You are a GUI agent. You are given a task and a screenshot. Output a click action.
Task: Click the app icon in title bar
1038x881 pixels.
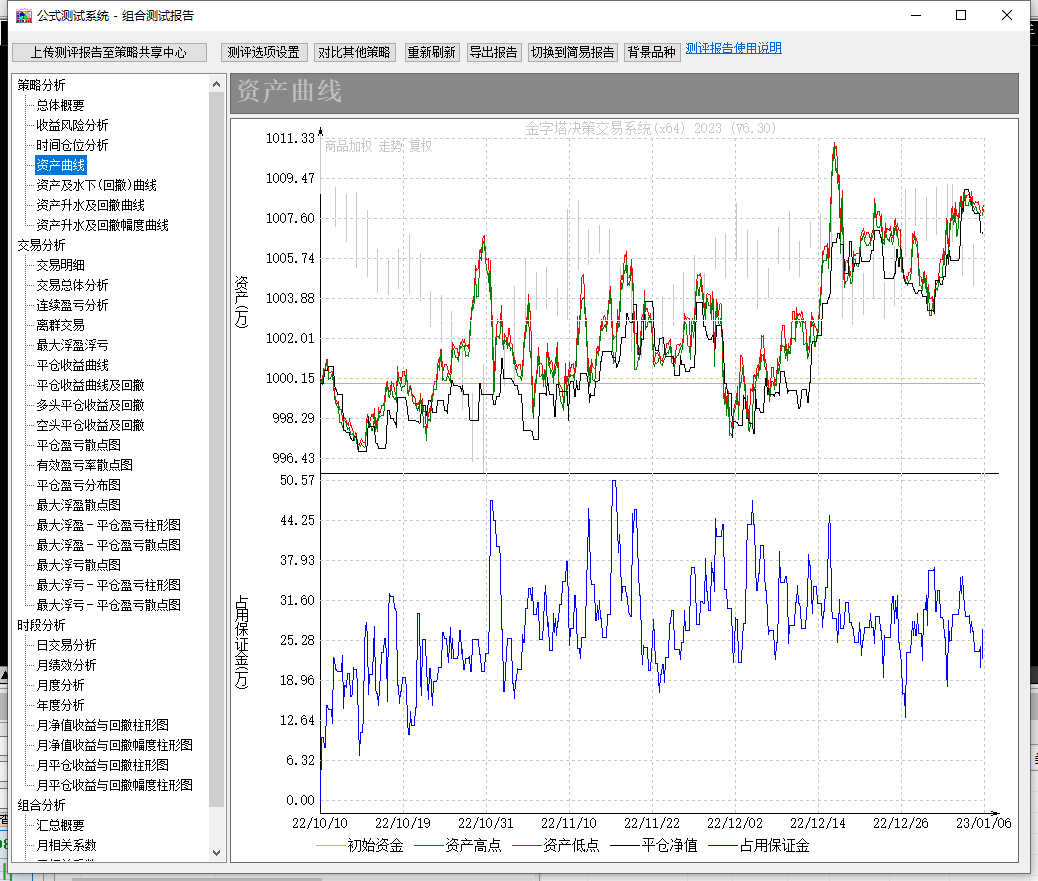24,15
